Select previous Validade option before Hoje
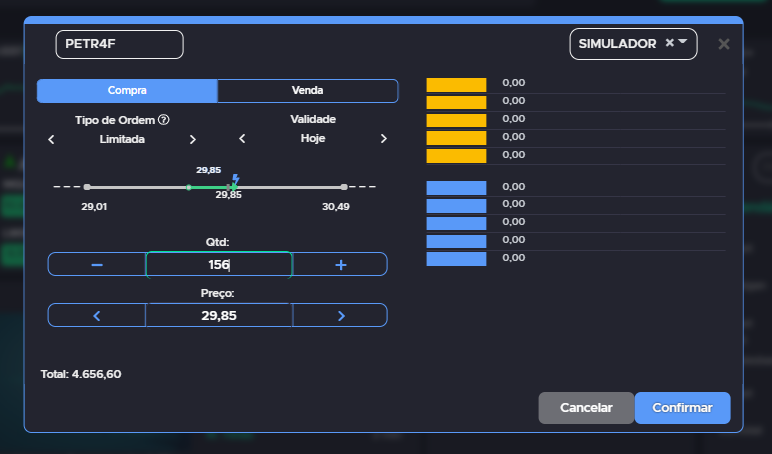 [x=242, y=138]
